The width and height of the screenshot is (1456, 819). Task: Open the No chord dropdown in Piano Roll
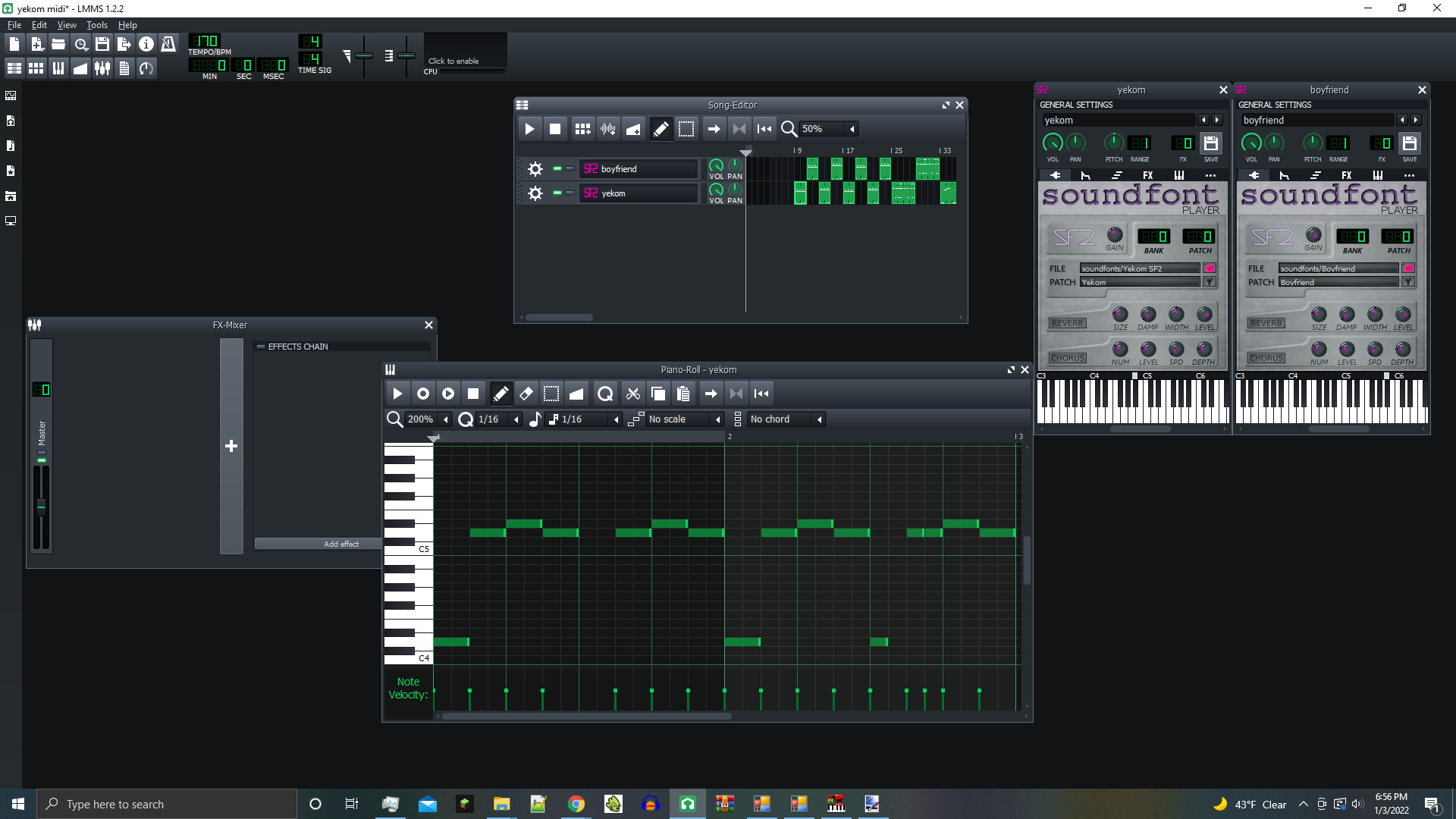point(781,419)
